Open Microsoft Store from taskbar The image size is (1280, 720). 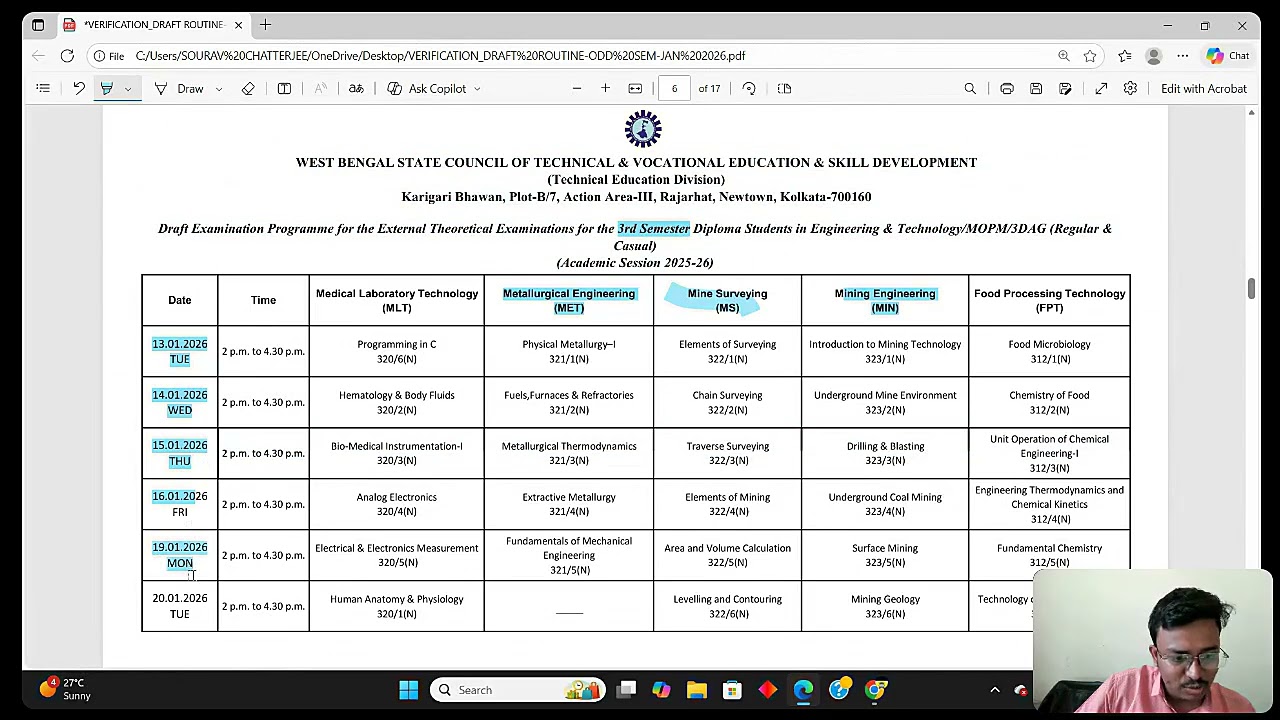pyautogui.click(x=732, y=690)
